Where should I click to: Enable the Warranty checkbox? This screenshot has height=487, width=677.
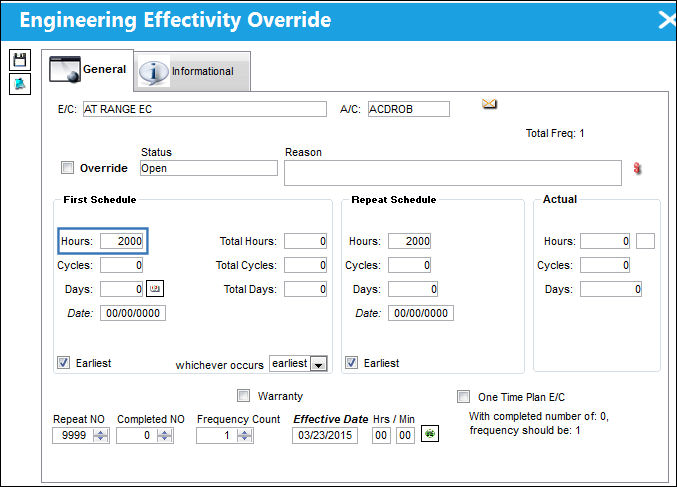pos(244,395)
